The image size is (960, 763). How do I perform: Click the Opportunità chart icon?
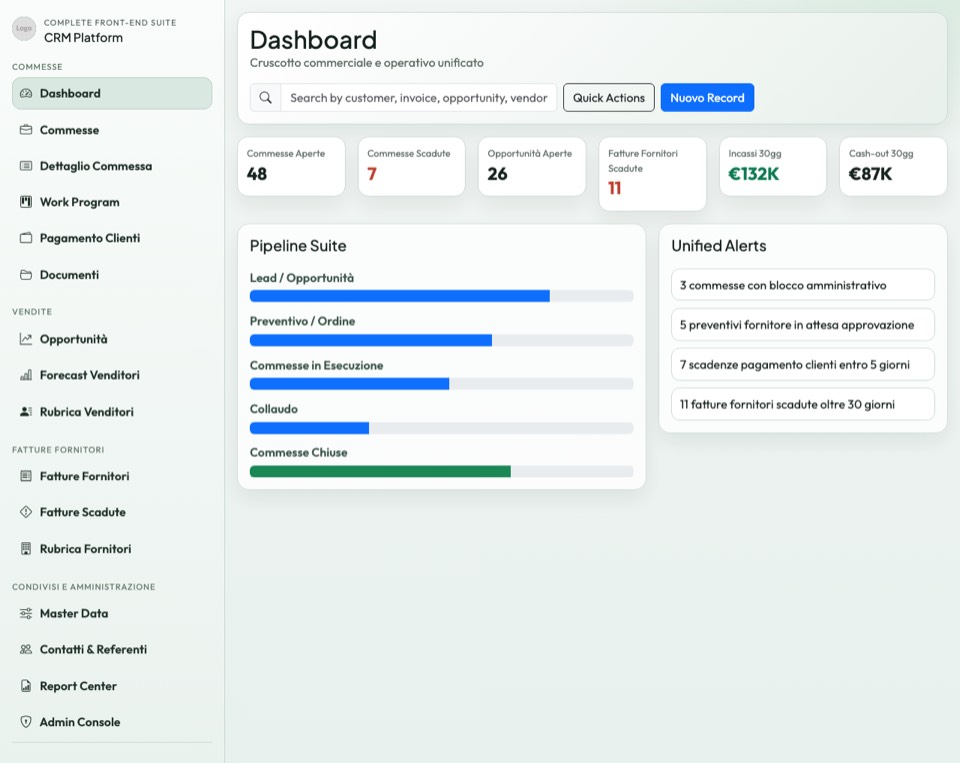point(26,339)
